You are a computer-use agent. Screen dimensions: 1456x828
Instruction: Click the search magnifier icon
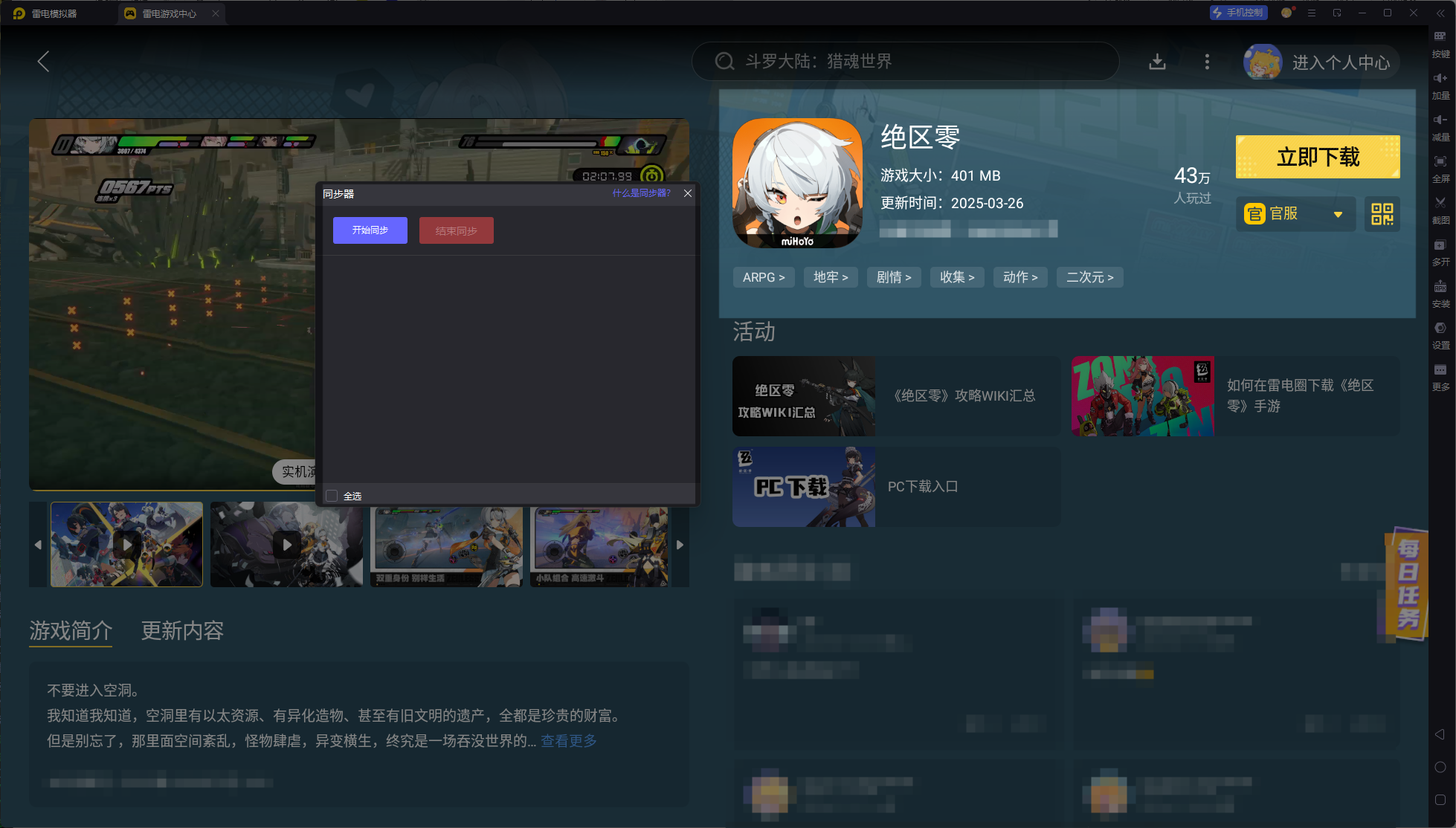point(724,61)
